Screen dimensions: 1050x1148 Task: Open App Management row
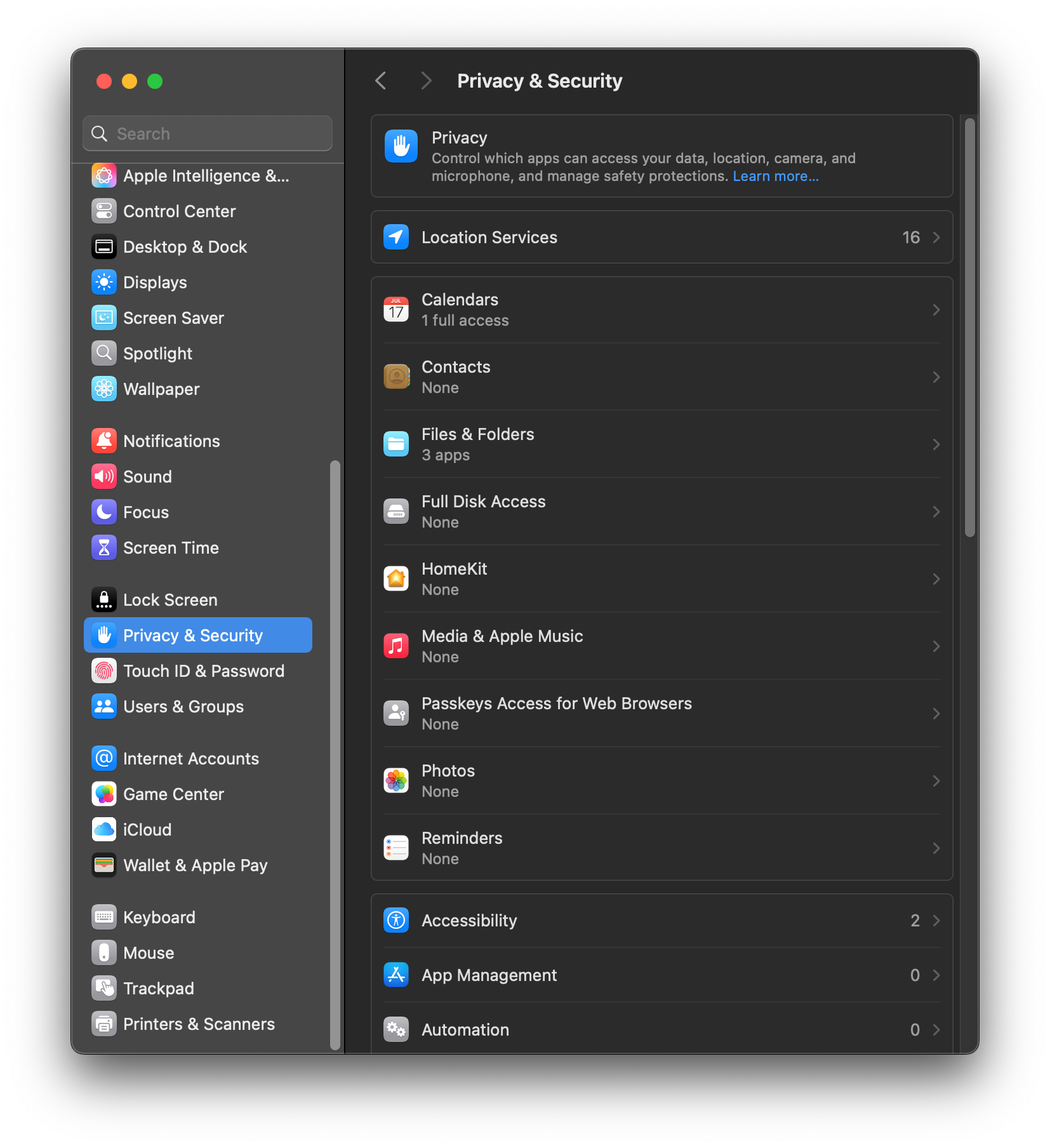pyautogui.click(x=662, y=975)
